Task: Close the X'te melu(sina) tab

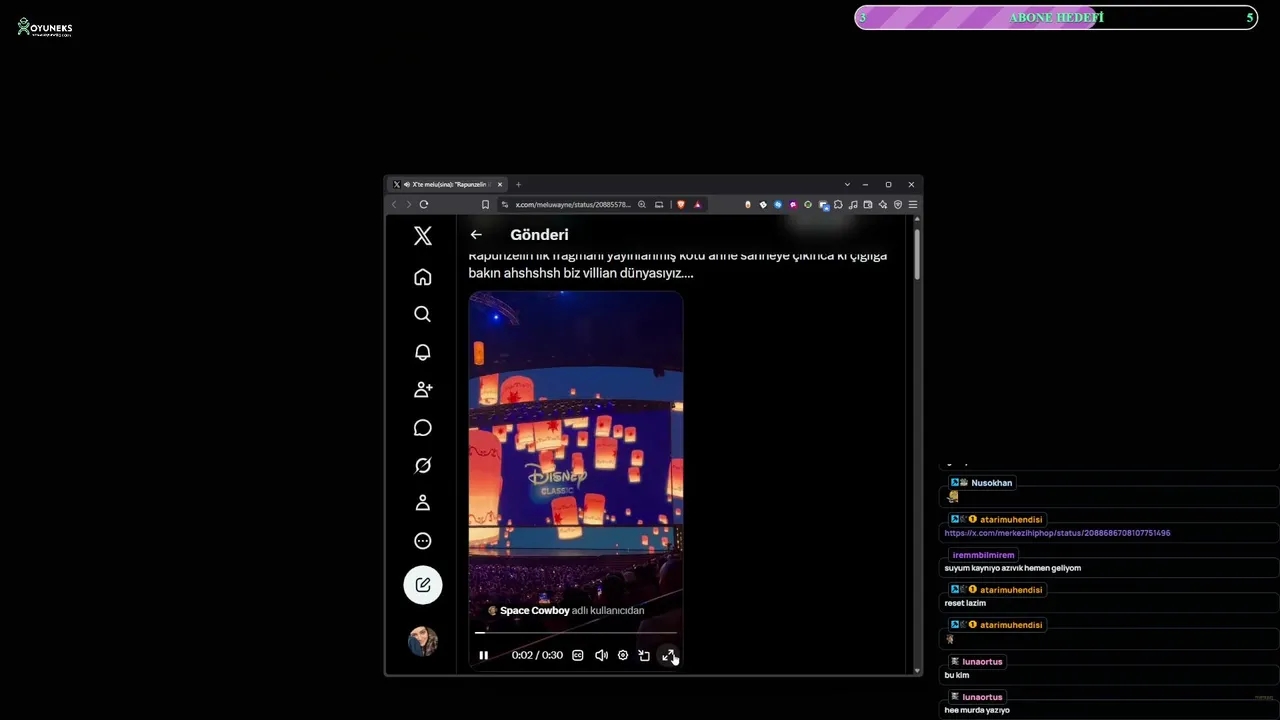Action: (499, 185)
